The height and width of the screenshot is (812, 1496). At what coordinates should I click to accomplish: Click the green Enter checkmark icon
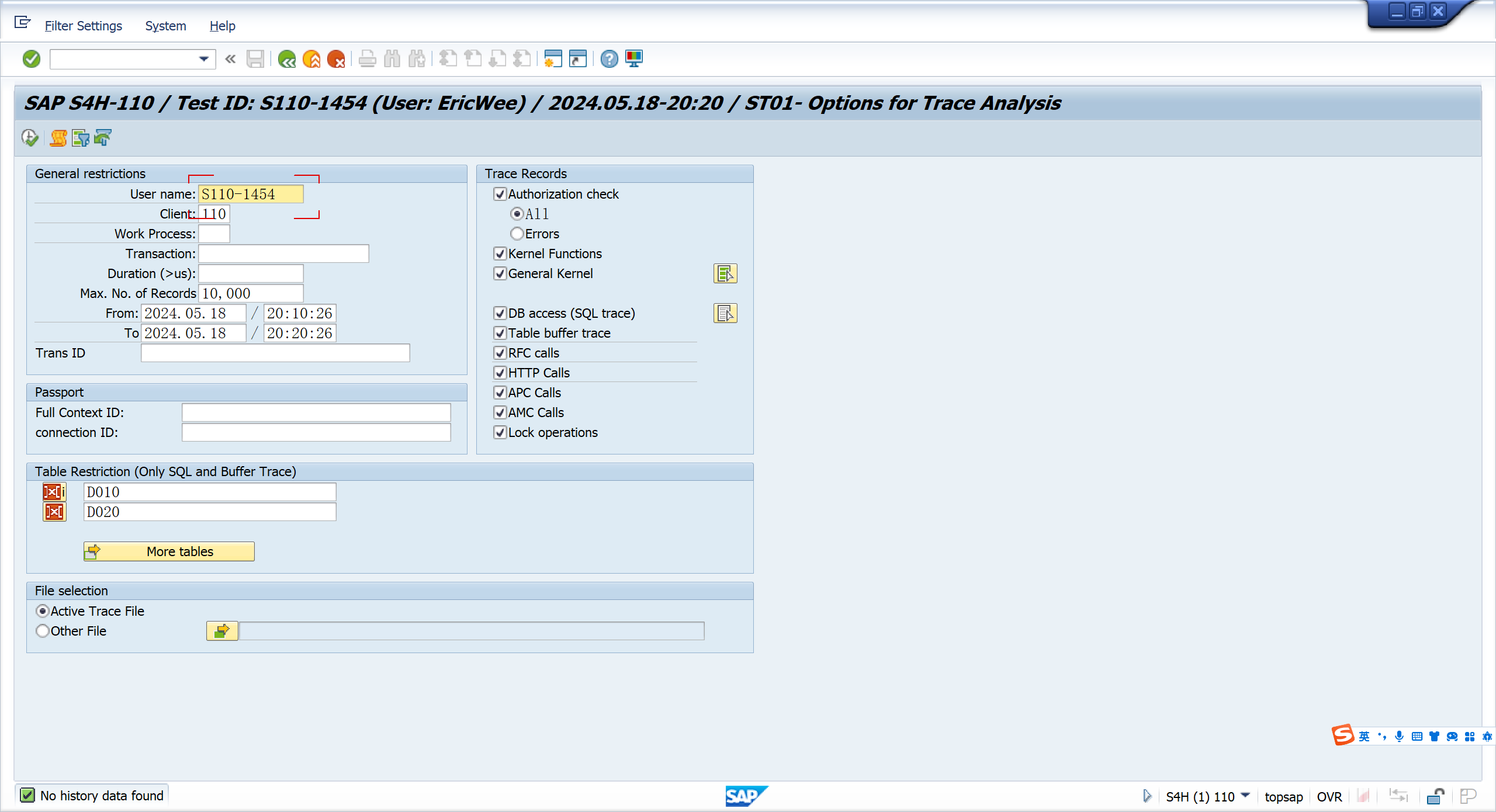(x=32, y=59)
